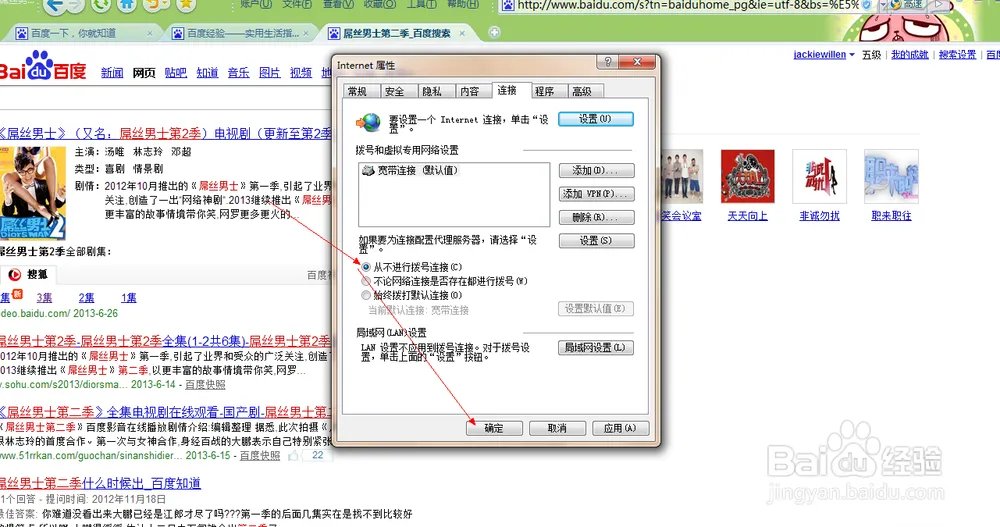Open the 音乐 Baidu navigation link
Screen dimensions: 1000x527
(239, 73)
